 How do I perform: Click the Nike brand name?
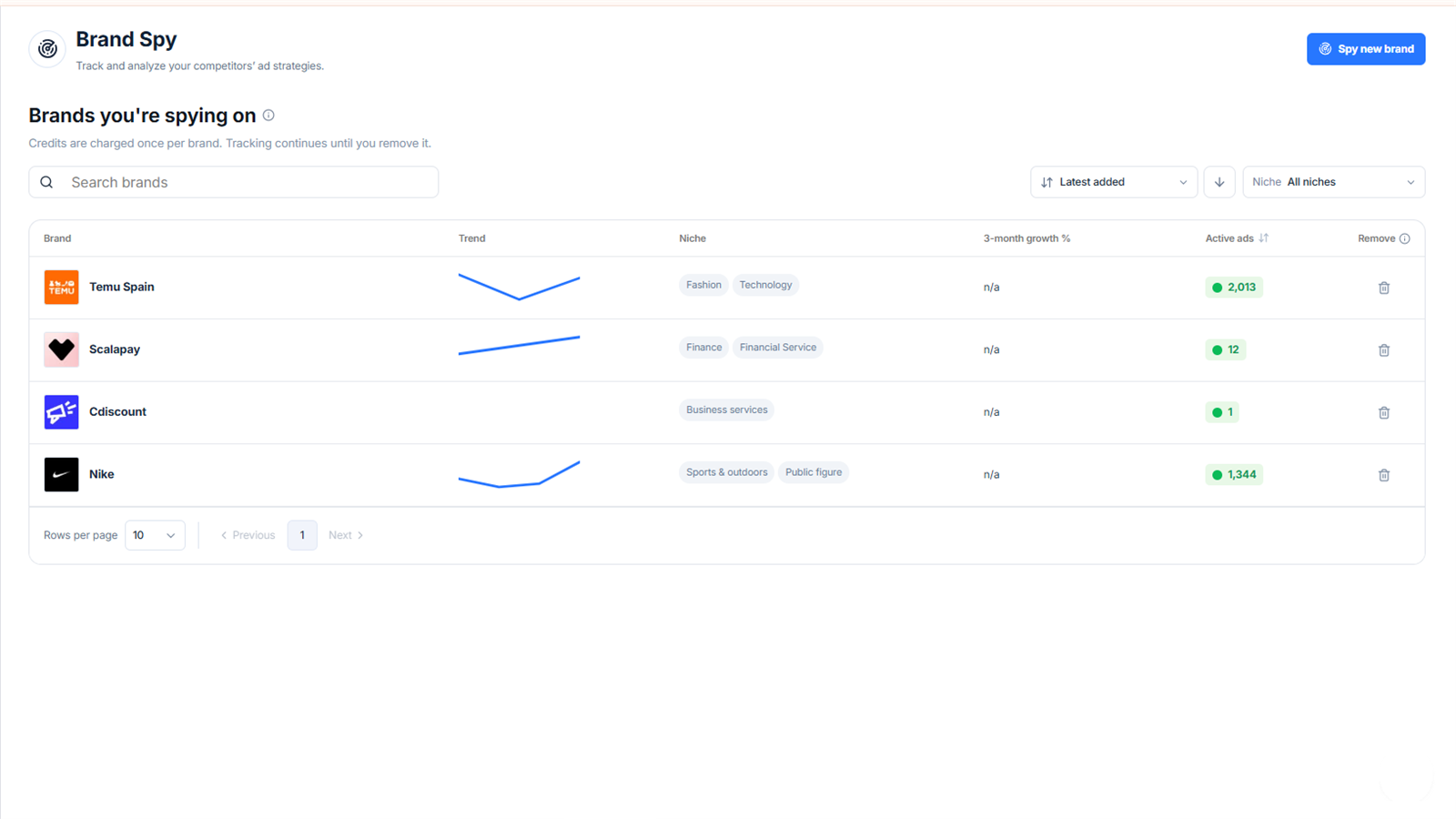[102, 474]
